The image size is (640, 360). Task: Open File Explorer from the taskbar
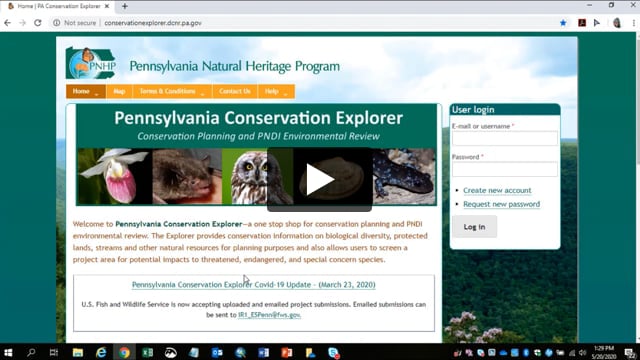click(78, 352)
